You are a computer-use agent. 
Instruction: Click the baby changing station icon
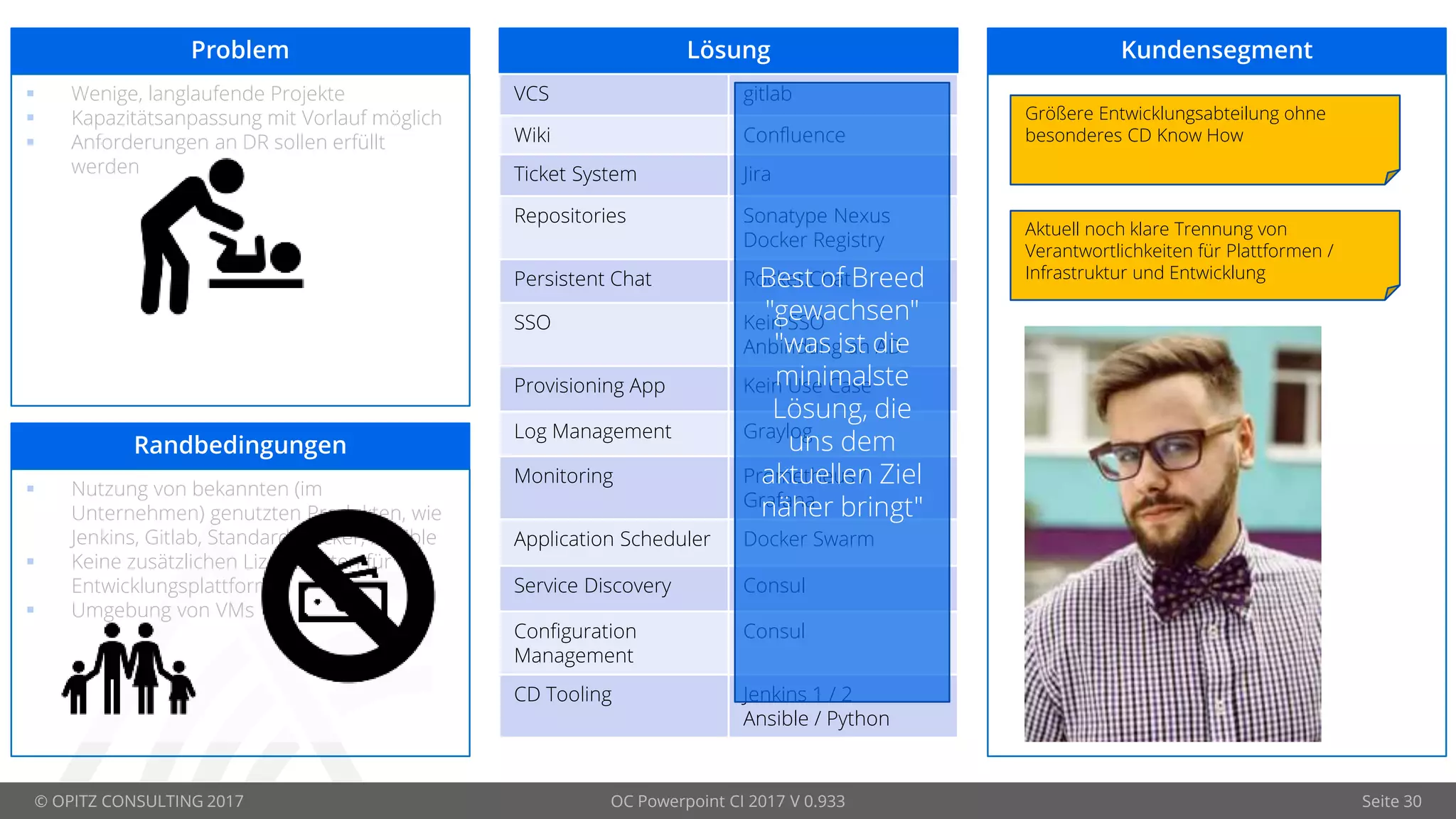point(222,236)
